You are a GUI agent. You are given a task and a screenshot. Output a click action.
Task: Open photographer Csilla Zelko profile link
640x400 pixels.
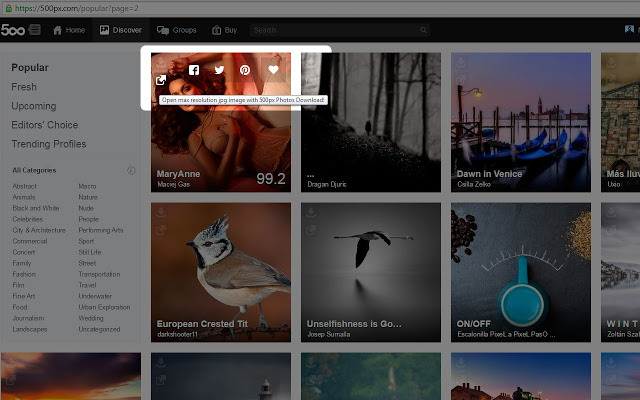(x=474, y=184)
